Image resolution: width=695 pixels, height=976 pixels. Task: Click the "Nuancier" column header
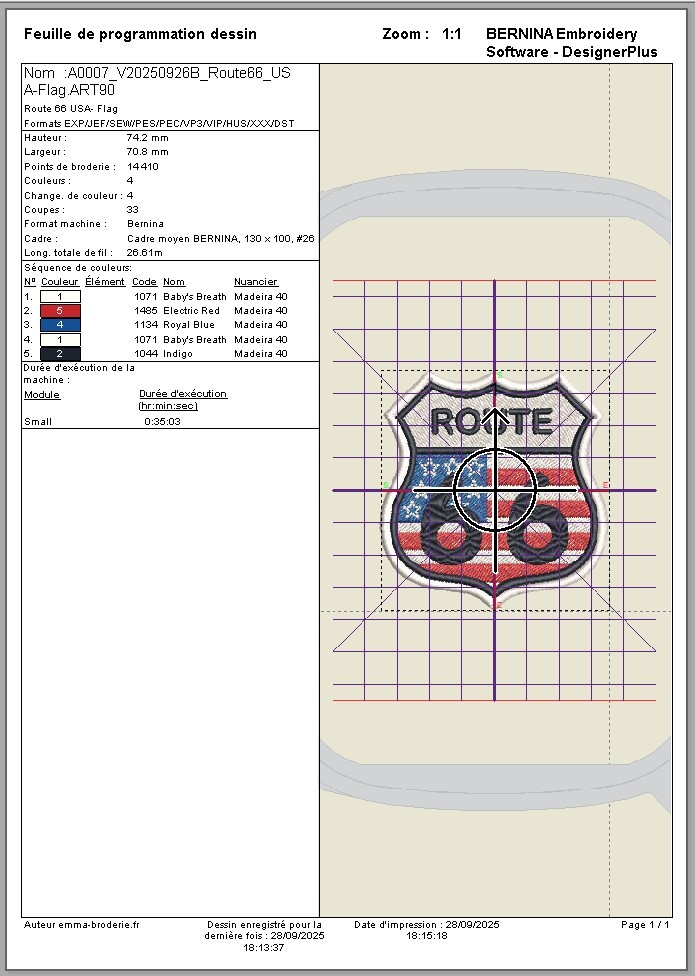click(x=256, y=282)
